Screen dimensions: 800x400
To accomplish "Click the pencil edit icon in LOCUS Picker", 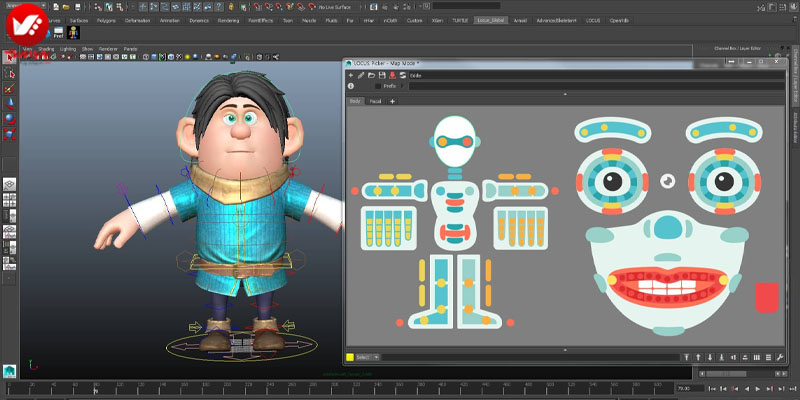I will click(x=361, y=75).
